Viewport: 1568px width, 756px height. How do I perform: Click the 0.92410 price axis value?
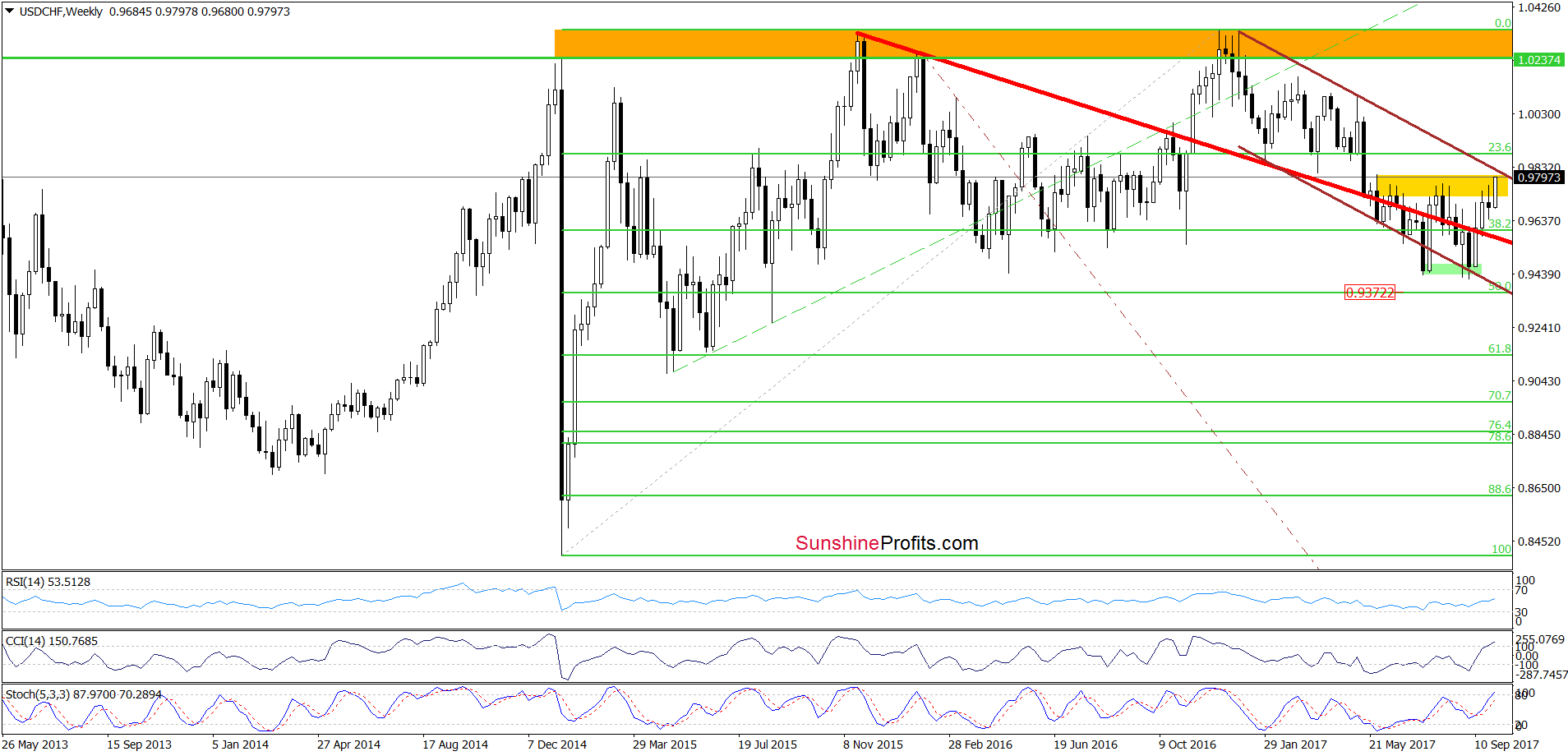[x=1538, y=328]
